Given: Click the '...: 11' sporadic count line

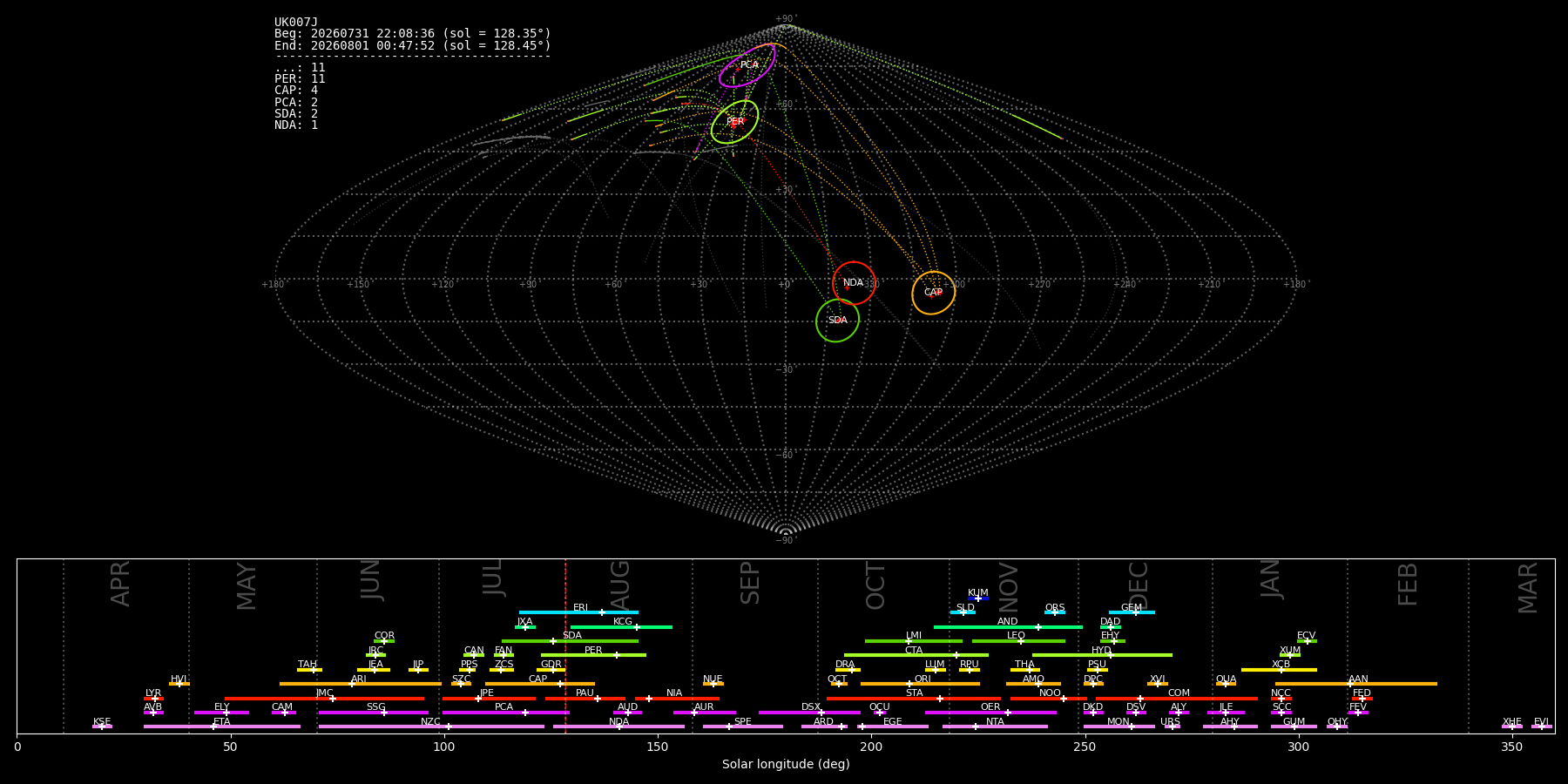Looking at the screenshot, I should (x=300, y=68).
